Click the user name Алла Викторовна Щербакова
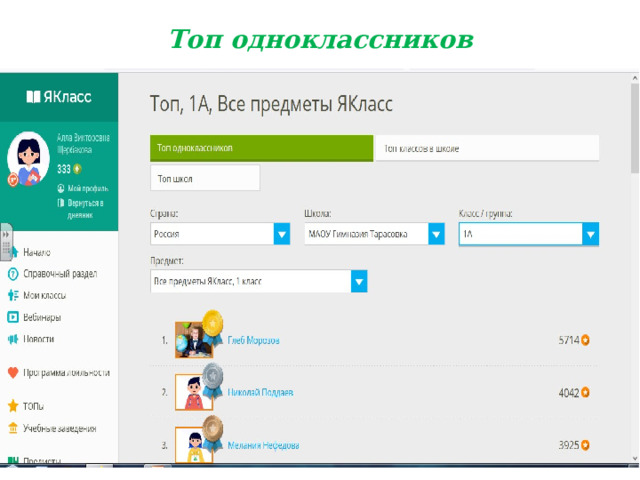This screenshot has width=640, height=480. tap(83, 143)
